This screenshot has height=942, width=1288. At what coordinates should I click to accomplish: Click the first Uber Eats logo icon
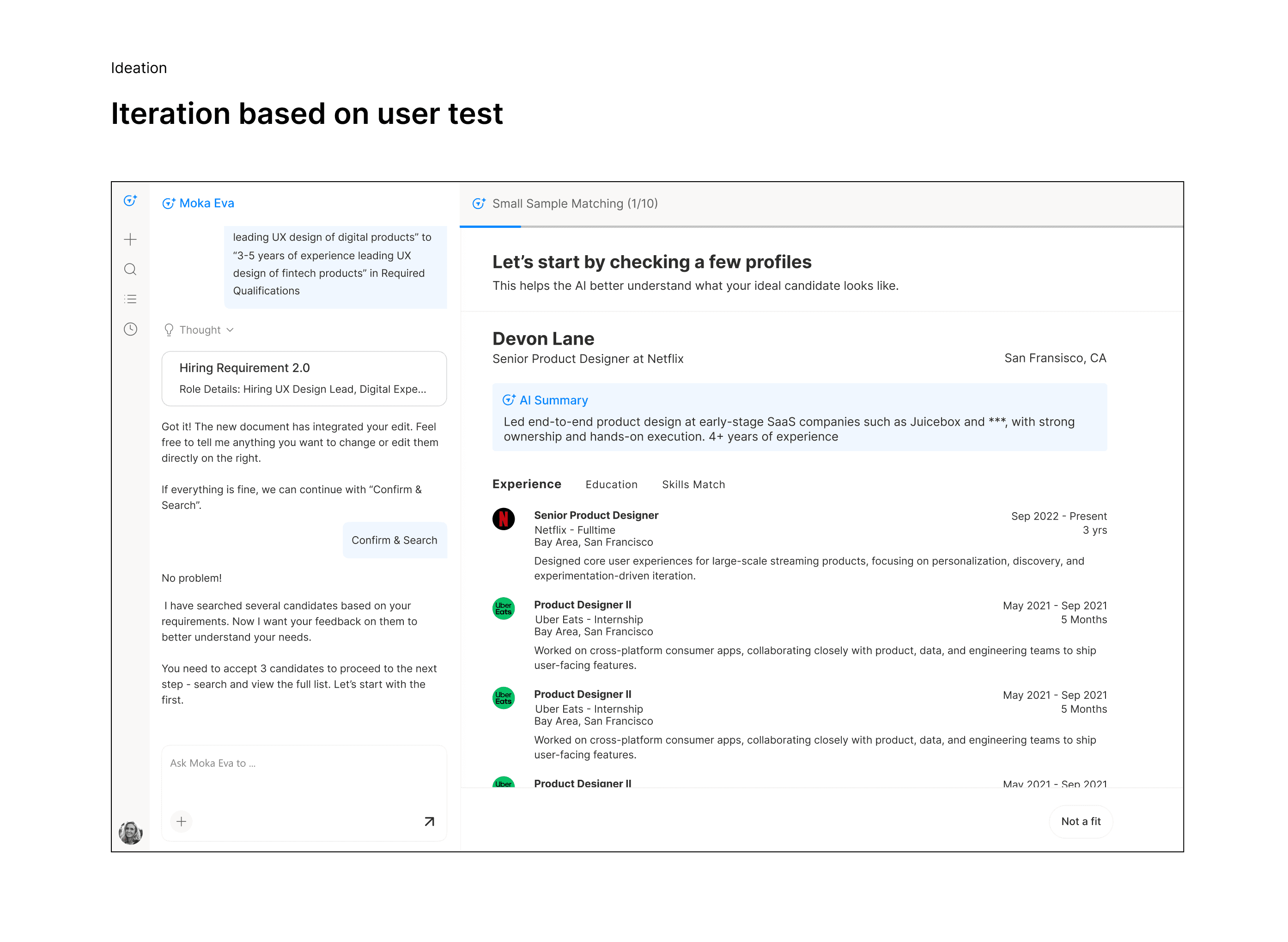click(x=503, y=608)
